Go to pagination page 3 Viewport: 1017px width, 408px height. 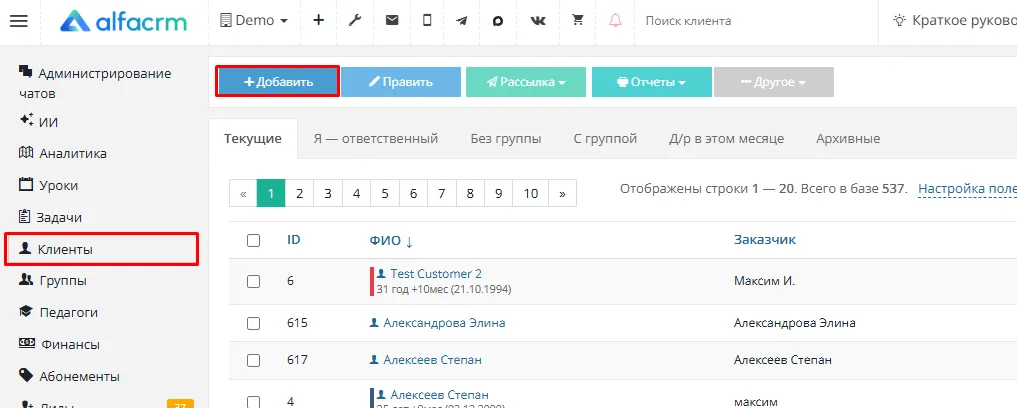click(328, 193)
